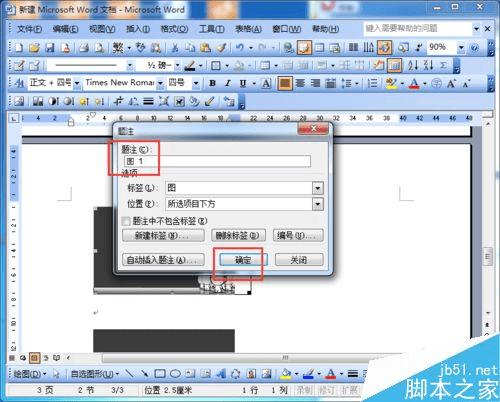Switch to Print Layout view button
The width and height of the screenshot is (500, 402).
pos(34,358)
